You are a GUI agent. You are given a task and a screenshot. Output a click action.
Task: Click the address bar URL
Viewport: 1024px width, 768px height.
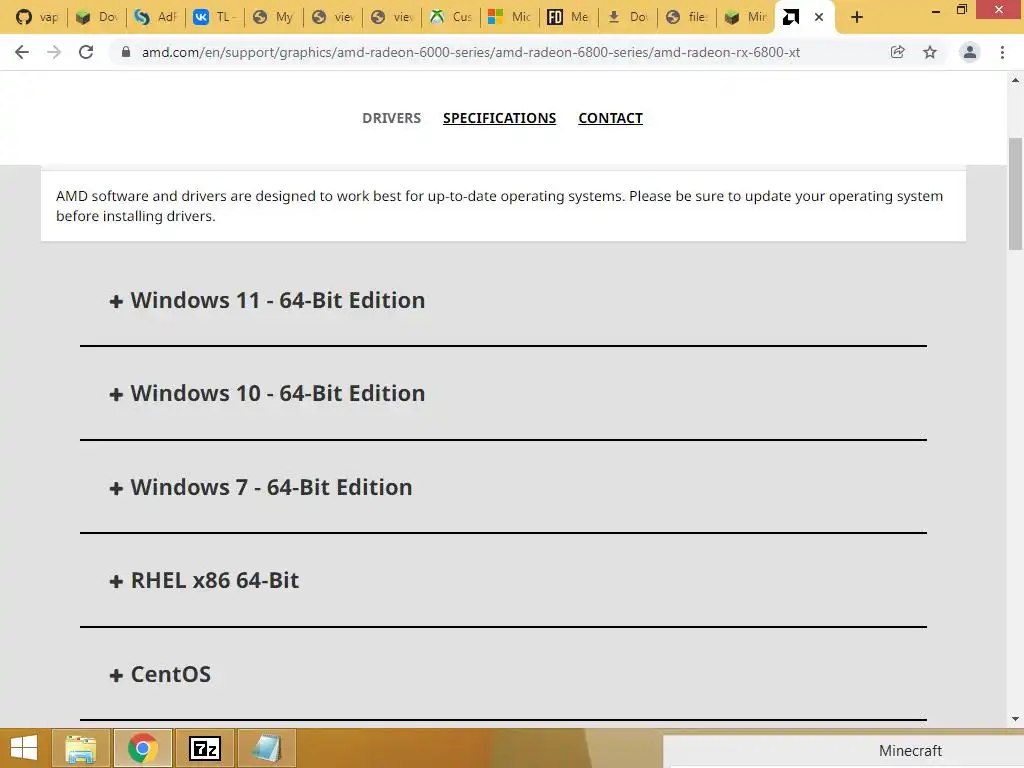click(470, 52)
